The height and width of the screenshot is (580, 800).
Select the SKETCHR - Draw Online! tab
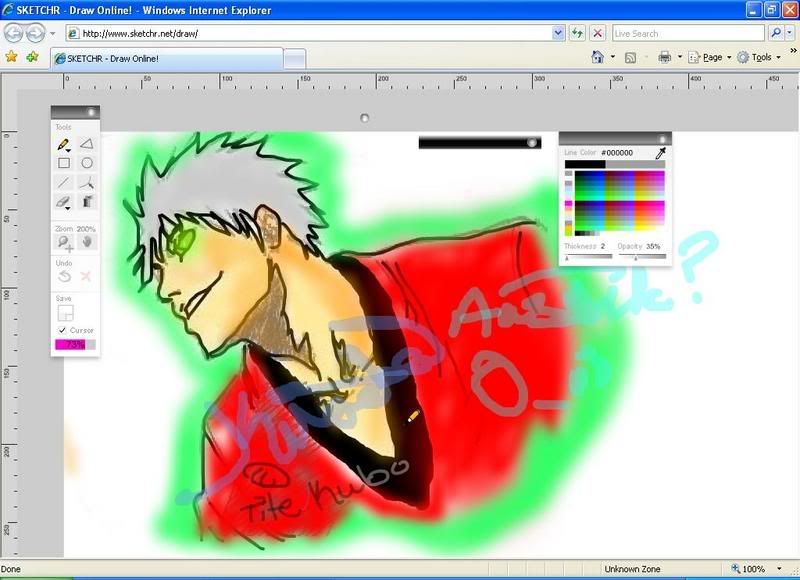[166, 59]
